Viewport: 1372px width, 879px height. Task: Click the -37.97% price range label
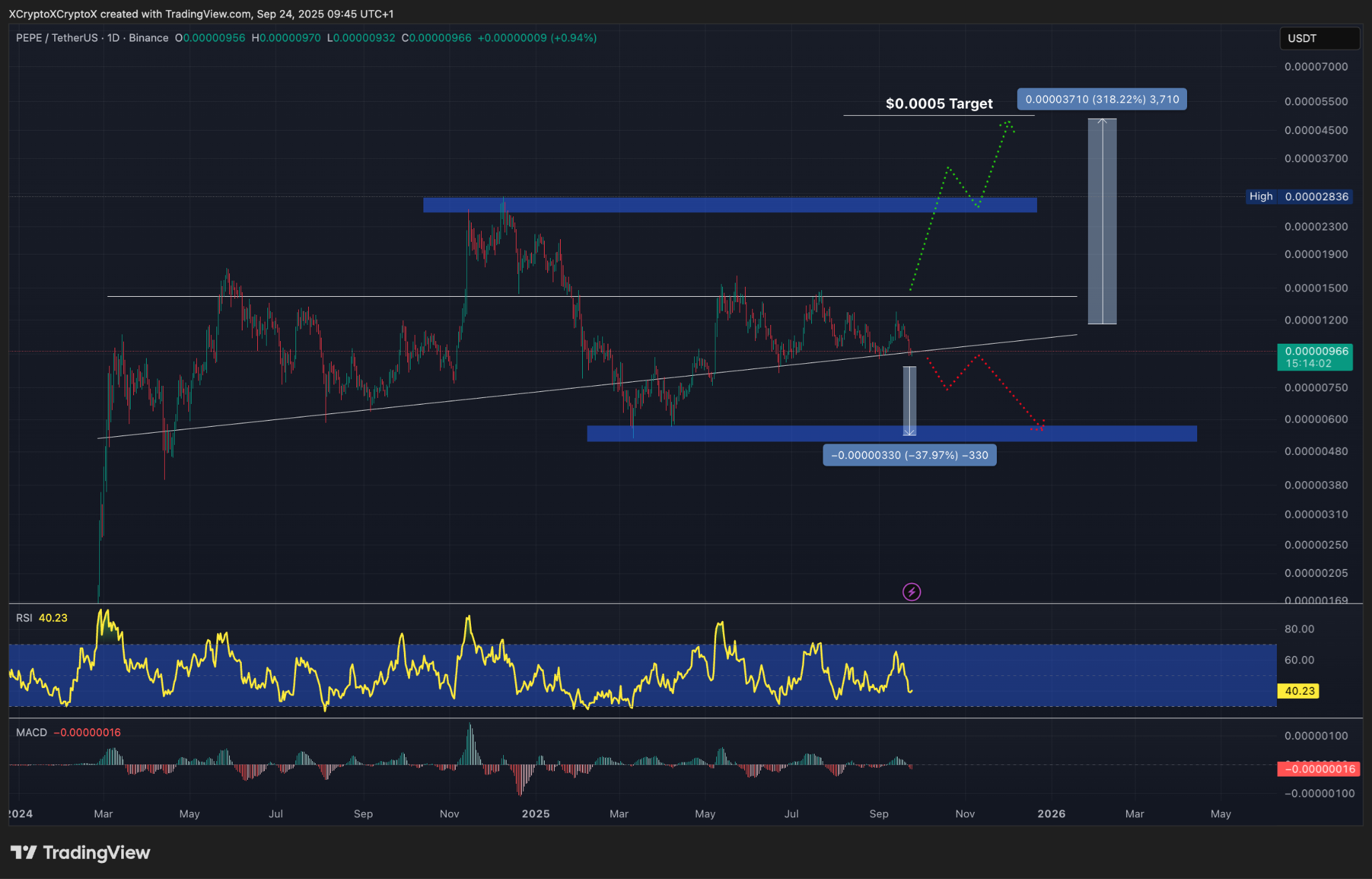tap(909, 455)
